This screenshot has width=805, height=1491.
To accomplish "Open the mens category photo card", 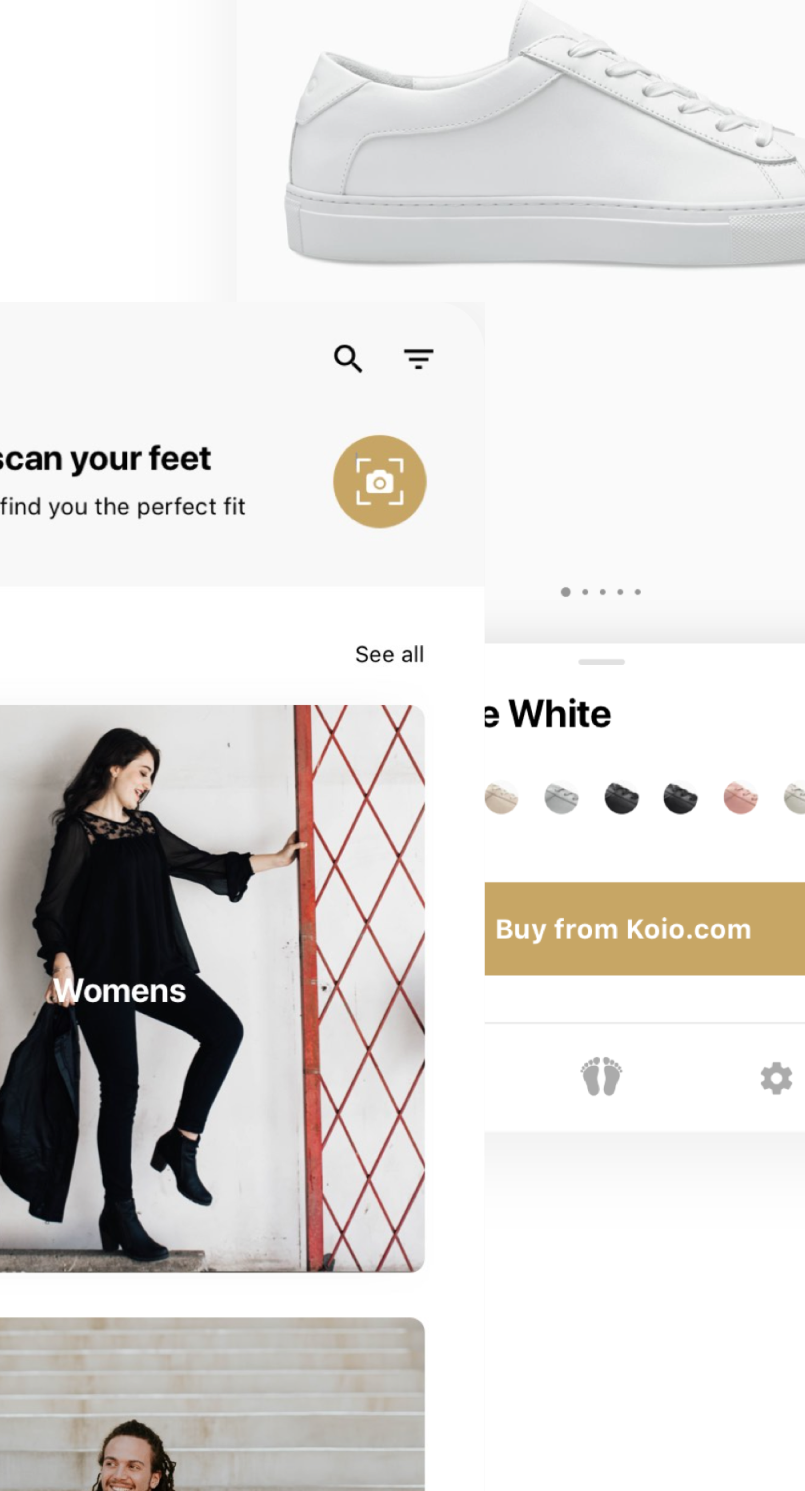I will tap(212, 1404).
